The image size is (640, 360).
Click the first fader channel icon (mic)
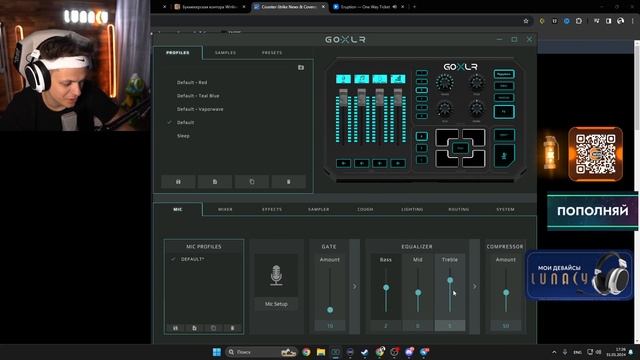[x=343, y=79]
